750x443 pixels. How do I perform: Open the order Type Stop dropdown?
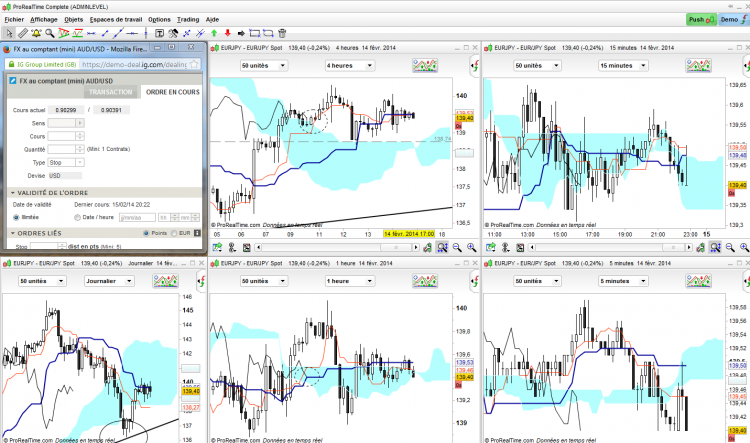coord(66,163)
